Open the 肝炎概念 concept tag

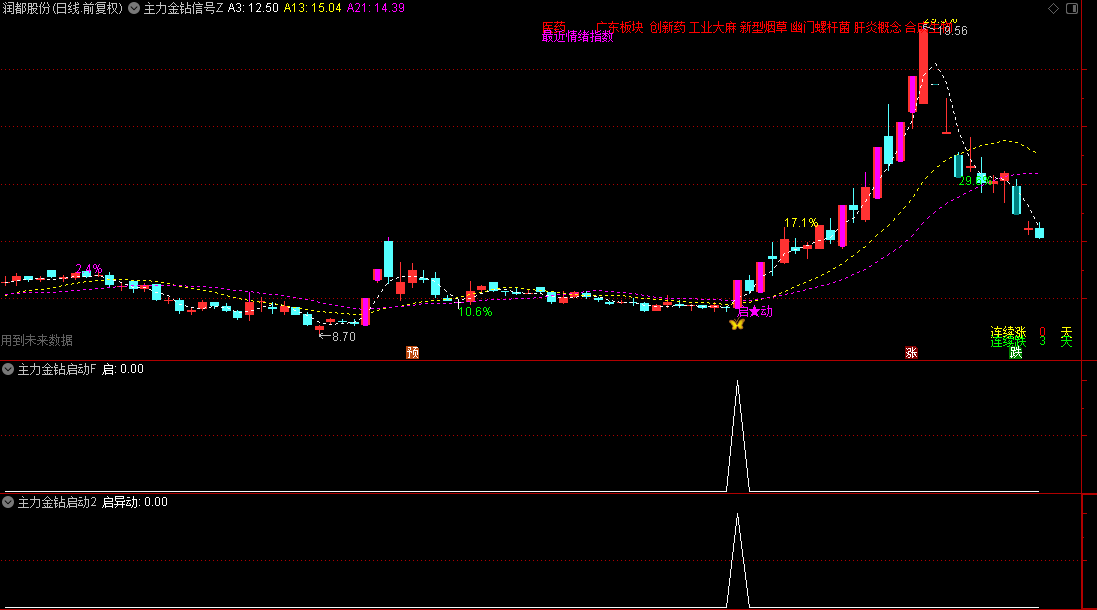click(877, 27)
